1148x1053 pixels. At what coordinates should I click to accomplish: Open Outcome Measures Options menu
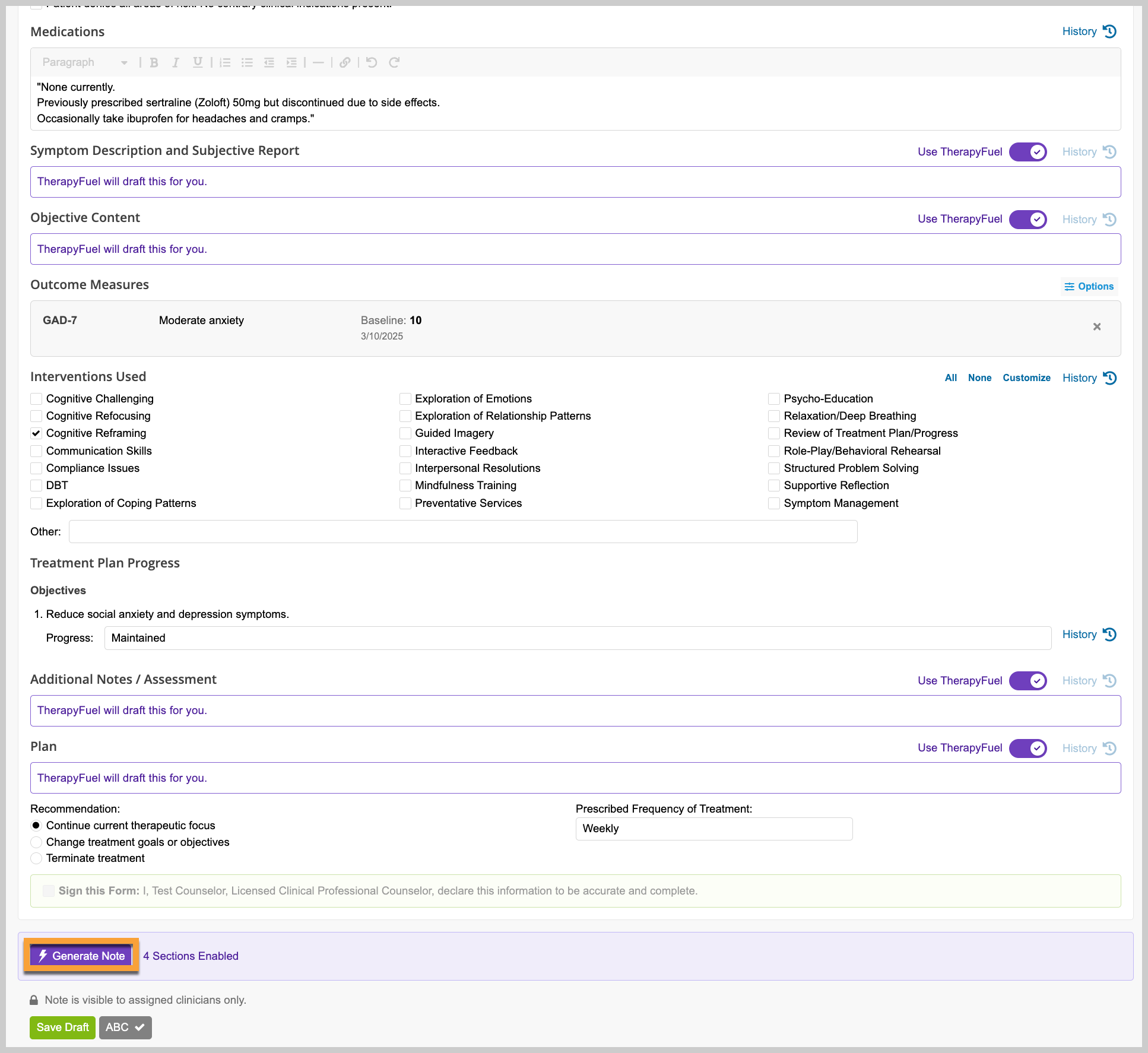click(x=1089, y=286)
